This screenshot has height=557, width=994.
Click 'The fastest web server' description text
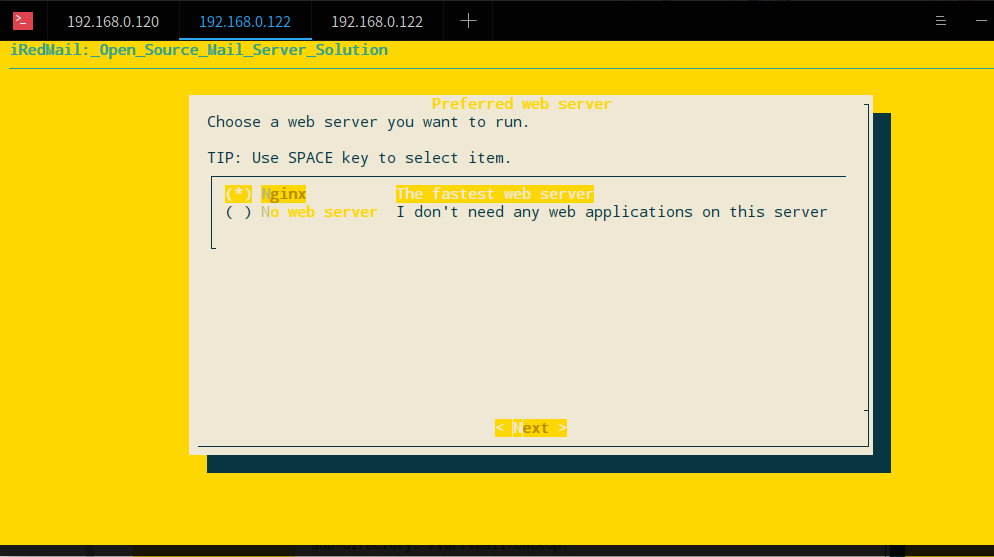(x=494, y=194)
